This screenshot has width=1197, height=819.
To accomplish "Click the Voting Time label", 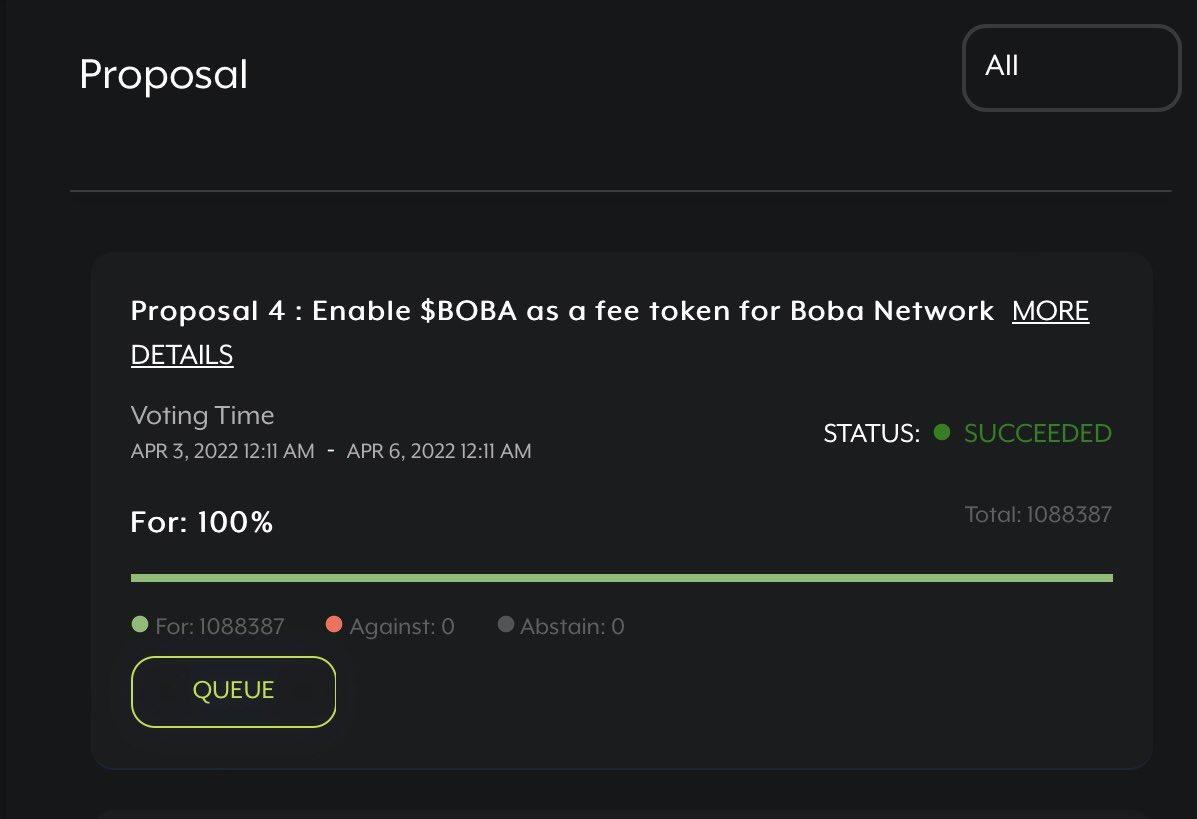I will (202, 415).
